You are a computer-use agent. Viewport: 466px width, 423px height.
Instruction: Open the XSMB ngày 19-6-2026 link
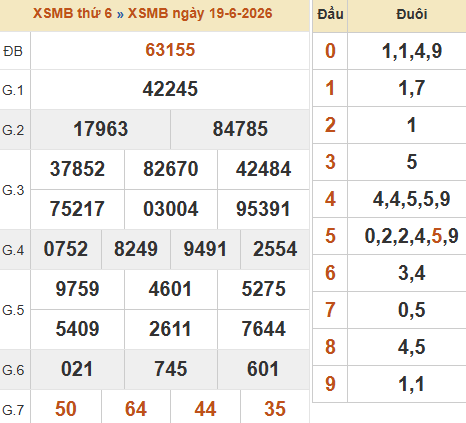pyautogui.click(x=200, y=14)
